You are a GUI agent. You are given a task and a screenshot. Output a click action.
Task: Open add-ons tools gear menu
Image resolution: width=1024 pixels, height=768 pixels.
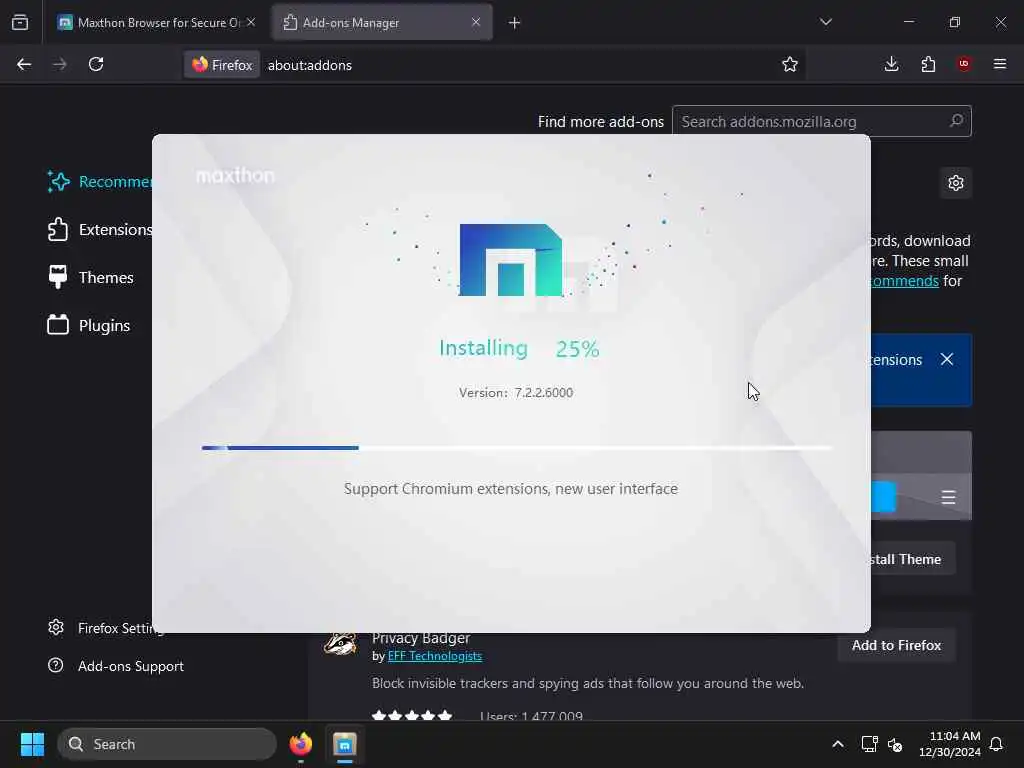pos(956,183)
